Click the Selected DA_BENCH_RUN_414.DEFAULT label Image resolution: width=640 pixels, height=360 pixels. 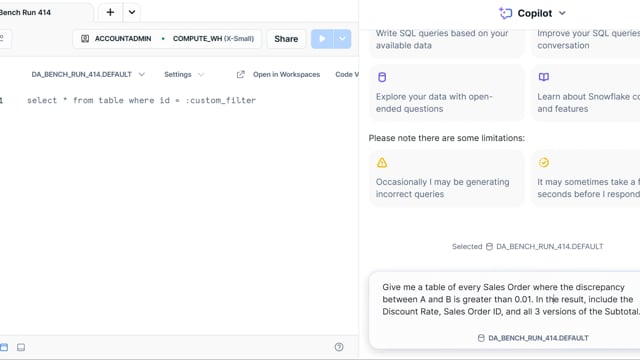coord(527,247)
